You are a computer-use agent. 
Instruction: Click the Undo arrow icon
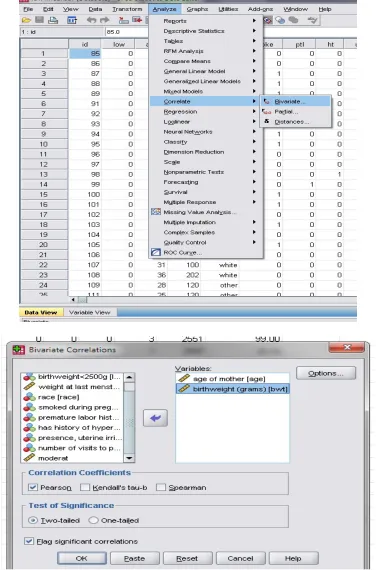pyautogui.click(x=91, y=20)
